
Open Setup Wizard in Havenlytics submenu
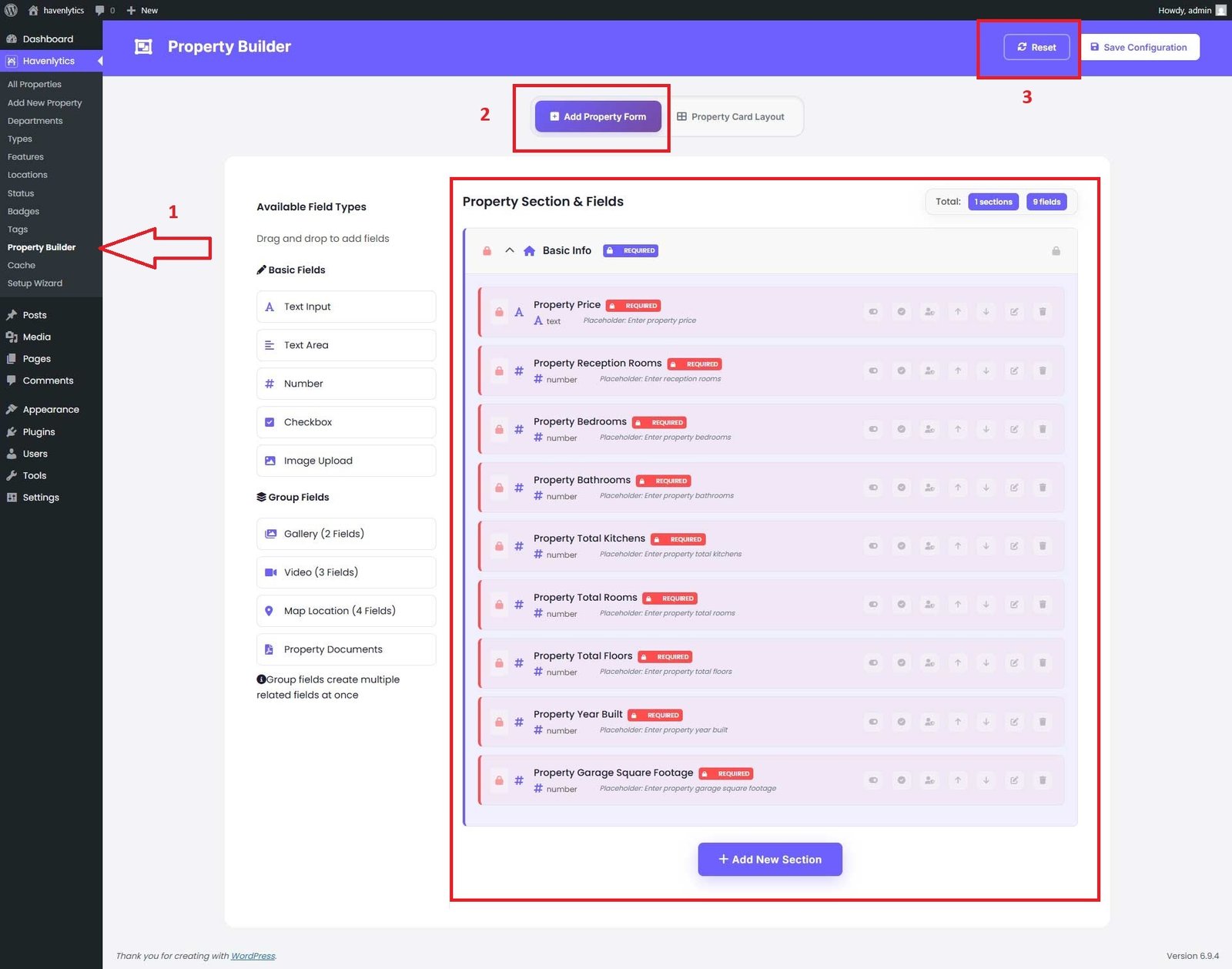click(35, 283)
